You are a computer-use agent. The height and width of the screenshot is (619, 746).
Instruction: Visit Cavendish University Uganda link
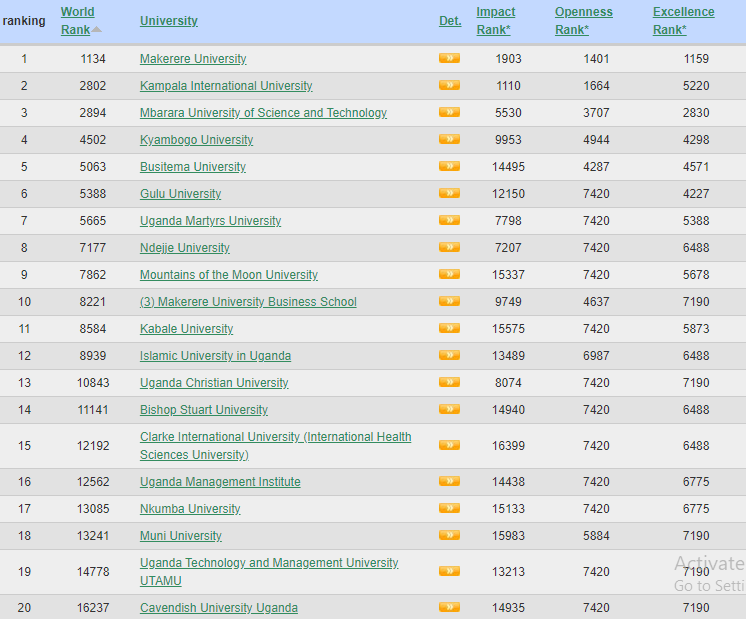pos(219,608)
